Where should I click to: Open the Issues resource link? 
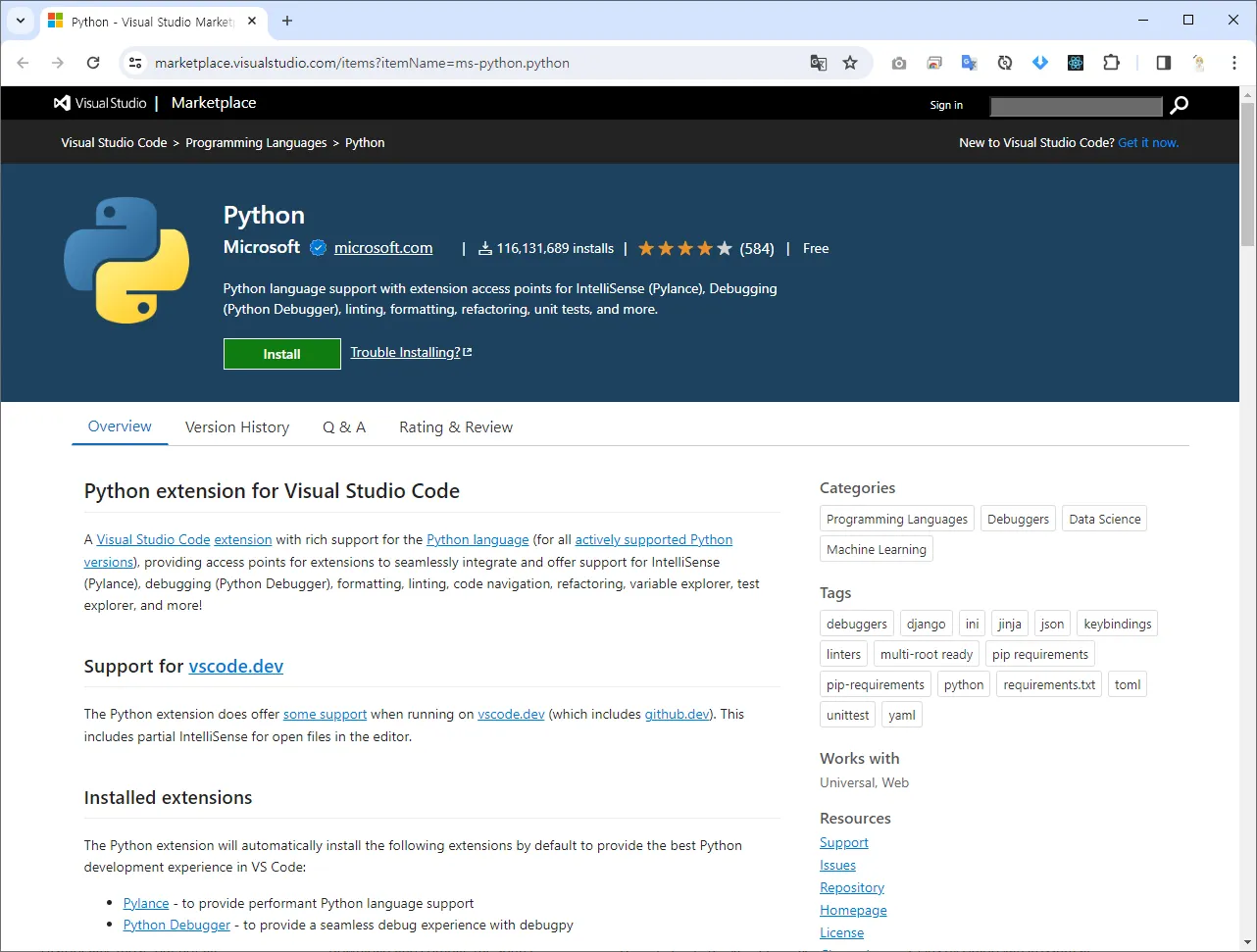[x=838, y=865]
